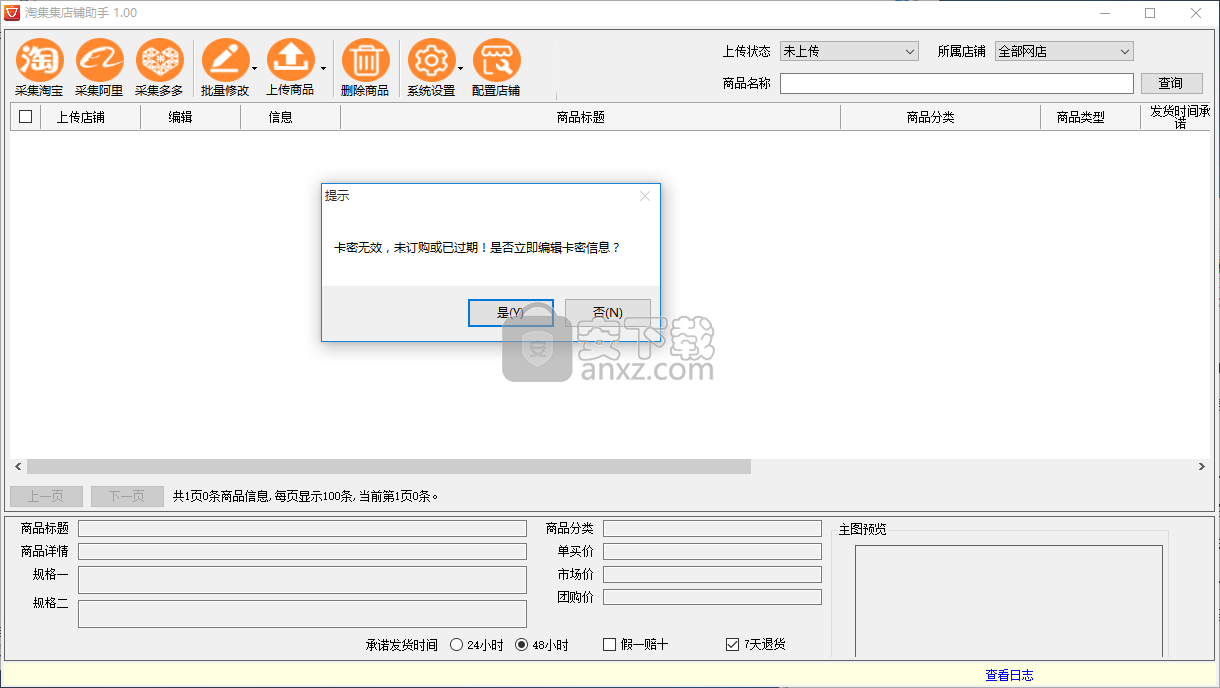Expand the 上传商品 dropdown arrow

pyautogui.click(x=323, y=69)
